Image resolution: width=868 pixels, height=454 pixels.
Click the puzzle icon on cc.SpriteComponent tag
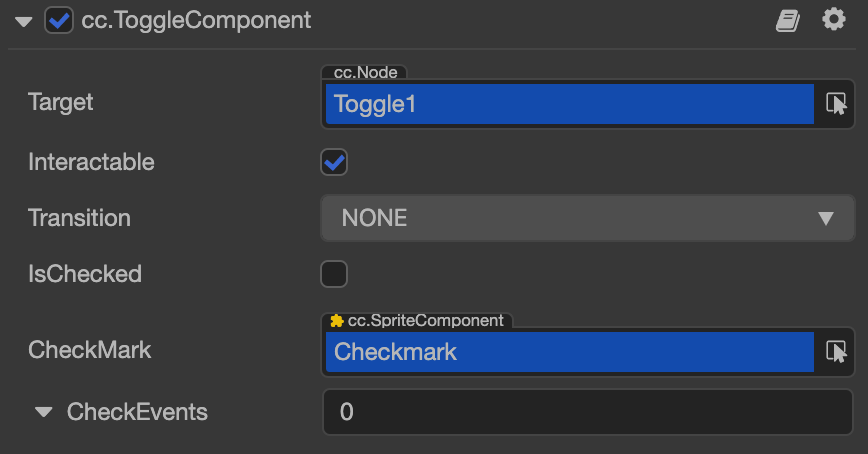coord(336,321)
